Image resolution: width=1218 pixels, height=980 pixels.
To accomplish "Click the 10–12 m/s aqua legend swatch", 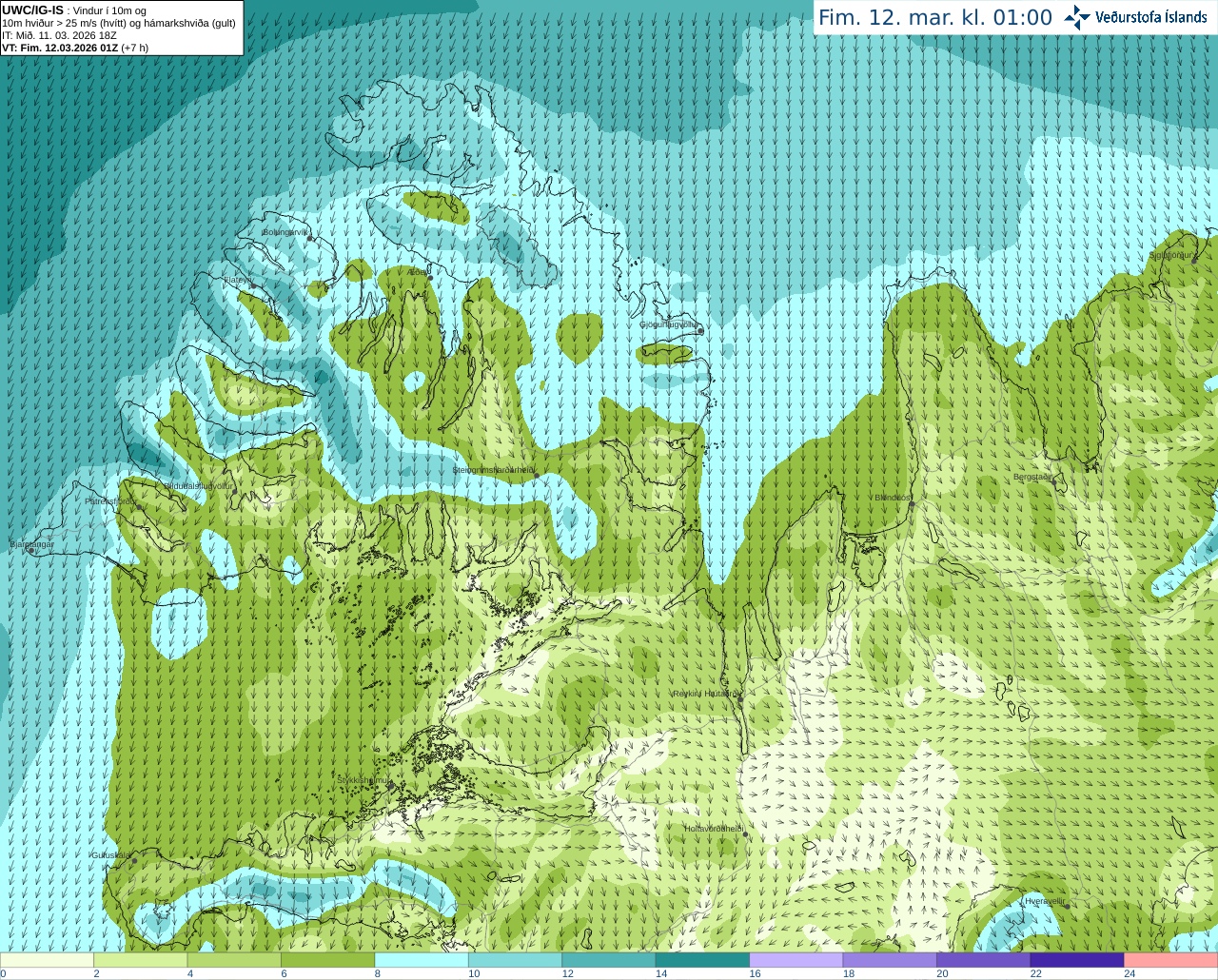I will (516, 960).
